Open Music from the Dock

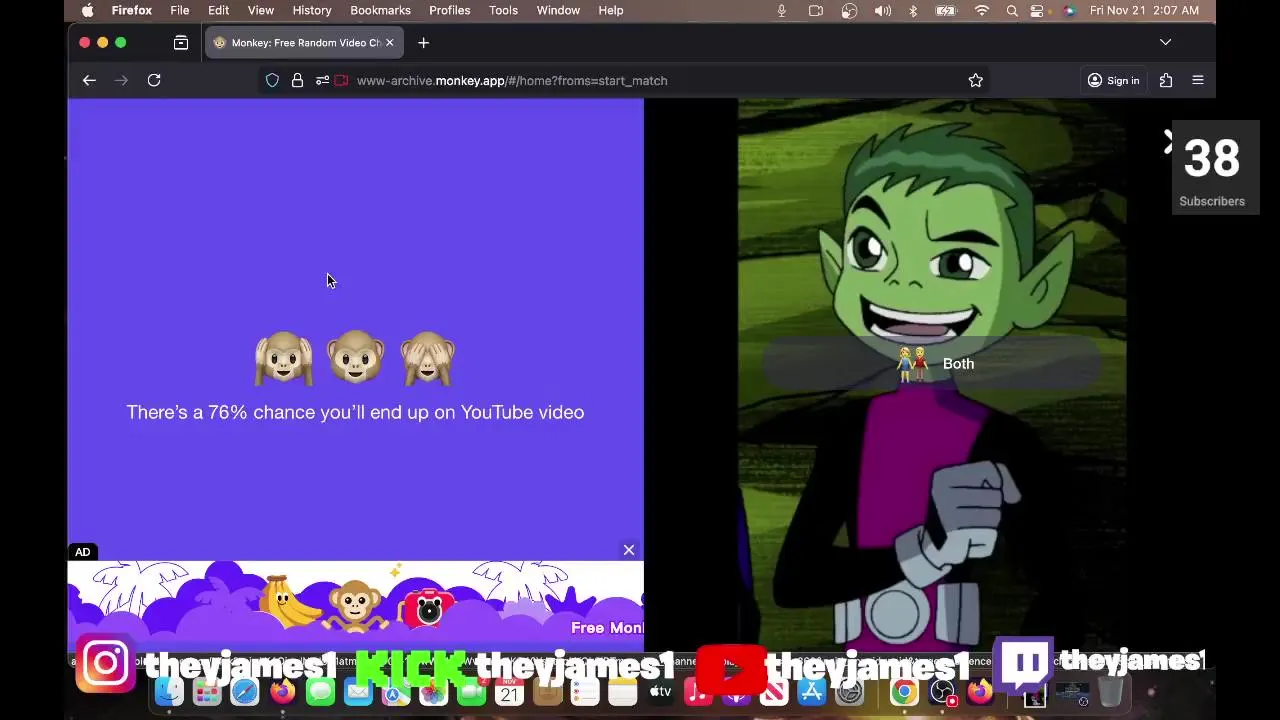pyautogui.click(x=698, y=691)
